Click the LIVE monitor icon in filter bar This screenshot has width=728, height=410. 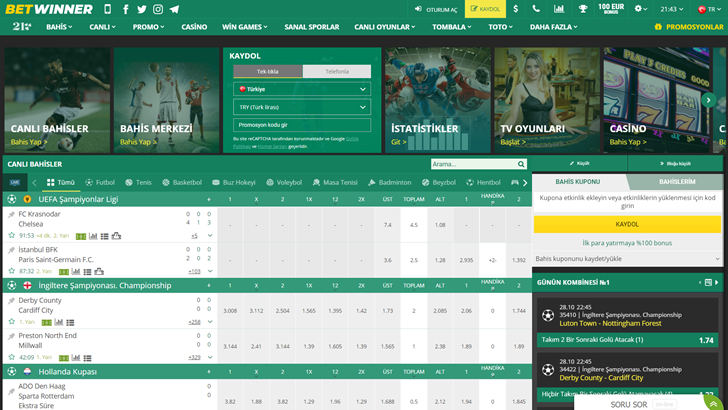pyautogui.click(x=15, y=182)
